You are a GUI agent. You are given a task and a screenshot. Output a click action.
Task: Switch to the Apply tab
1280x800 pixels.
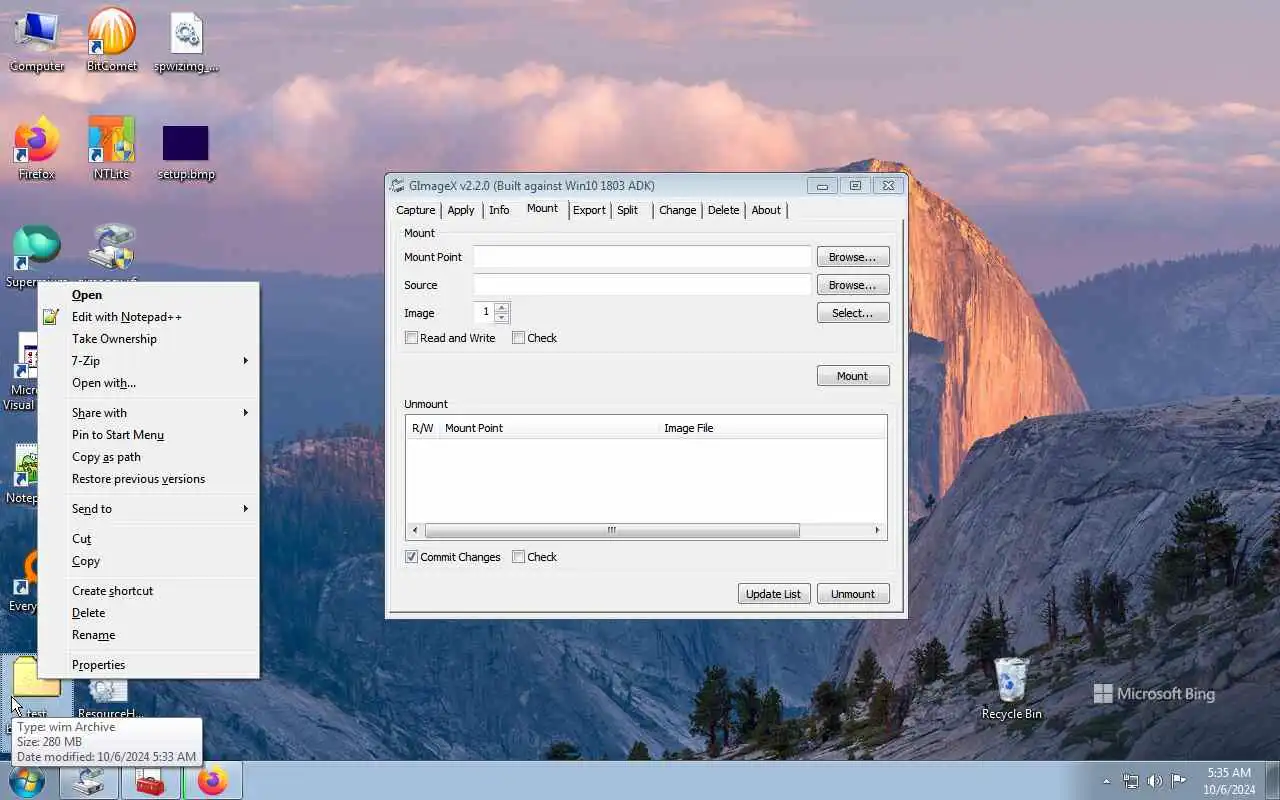click(461, 210)
